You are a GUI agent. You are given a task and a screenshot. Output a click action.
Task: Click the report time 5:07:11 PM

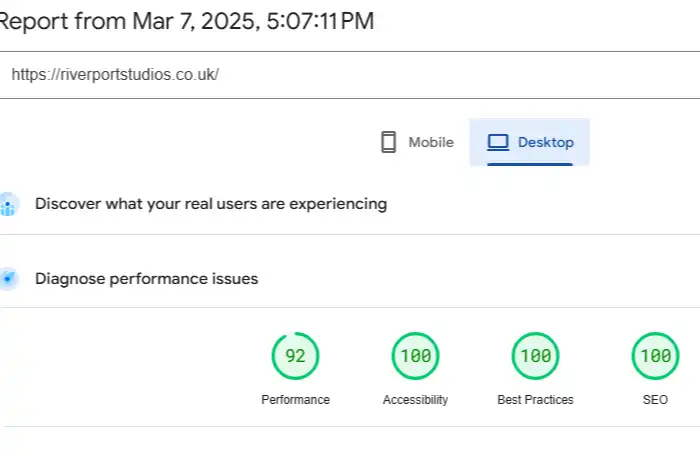[319, 21]
